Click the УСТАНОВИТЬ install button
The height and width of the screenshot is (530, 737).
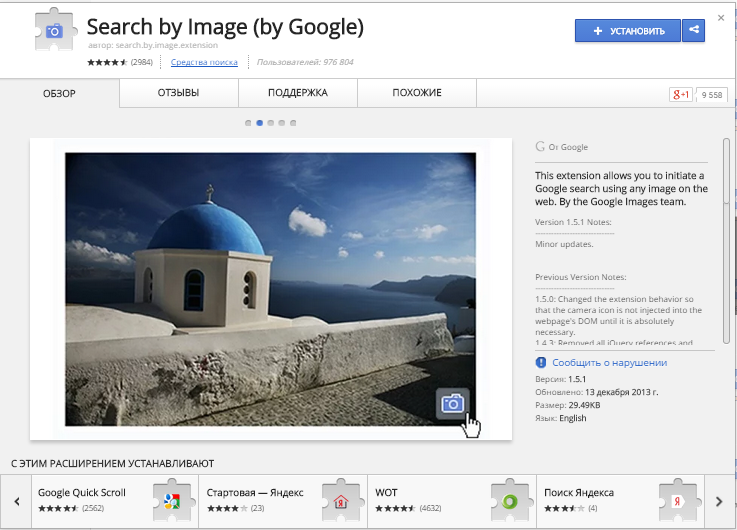click(627, 31)
